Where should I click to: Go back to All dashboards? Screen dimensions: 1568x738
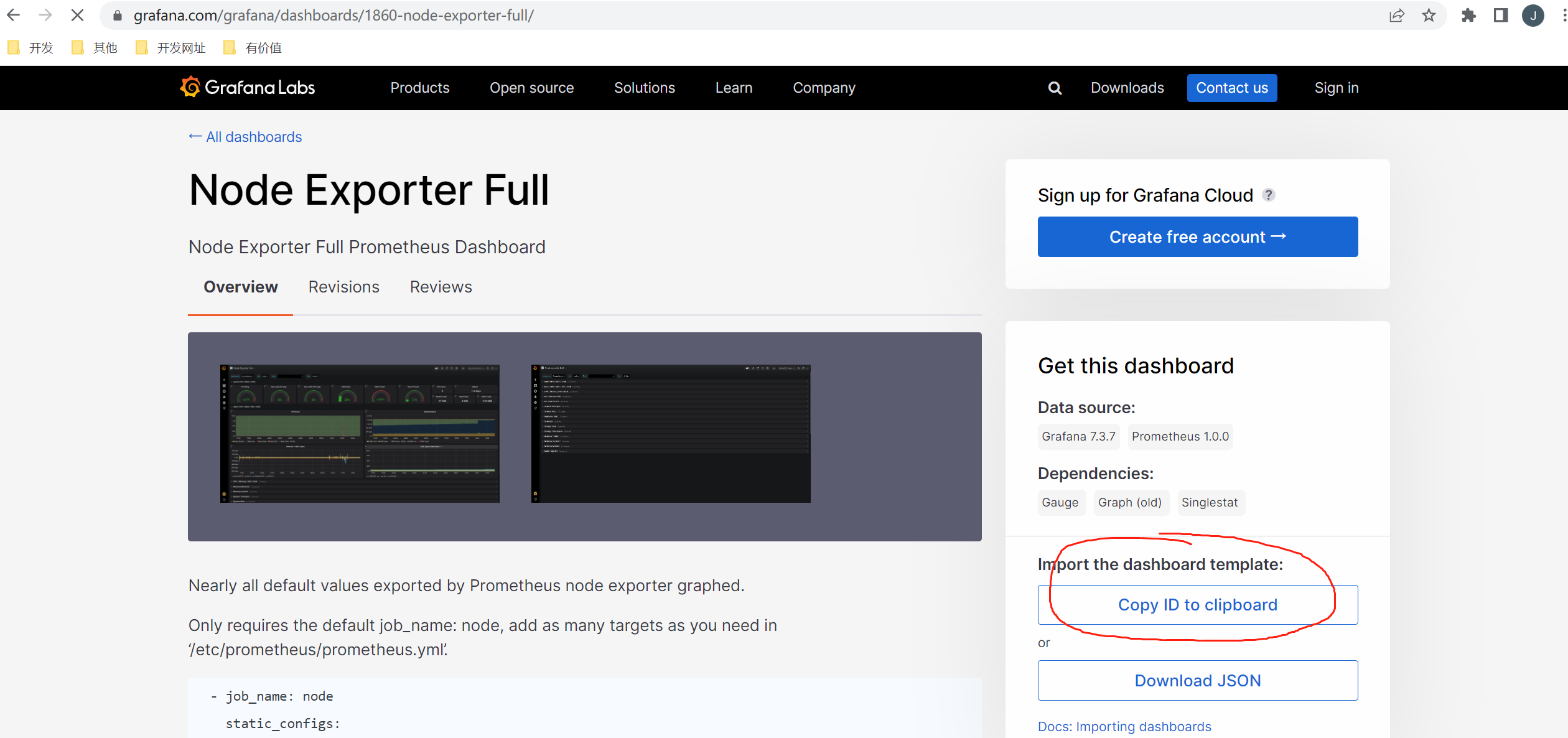click(245, 137)
